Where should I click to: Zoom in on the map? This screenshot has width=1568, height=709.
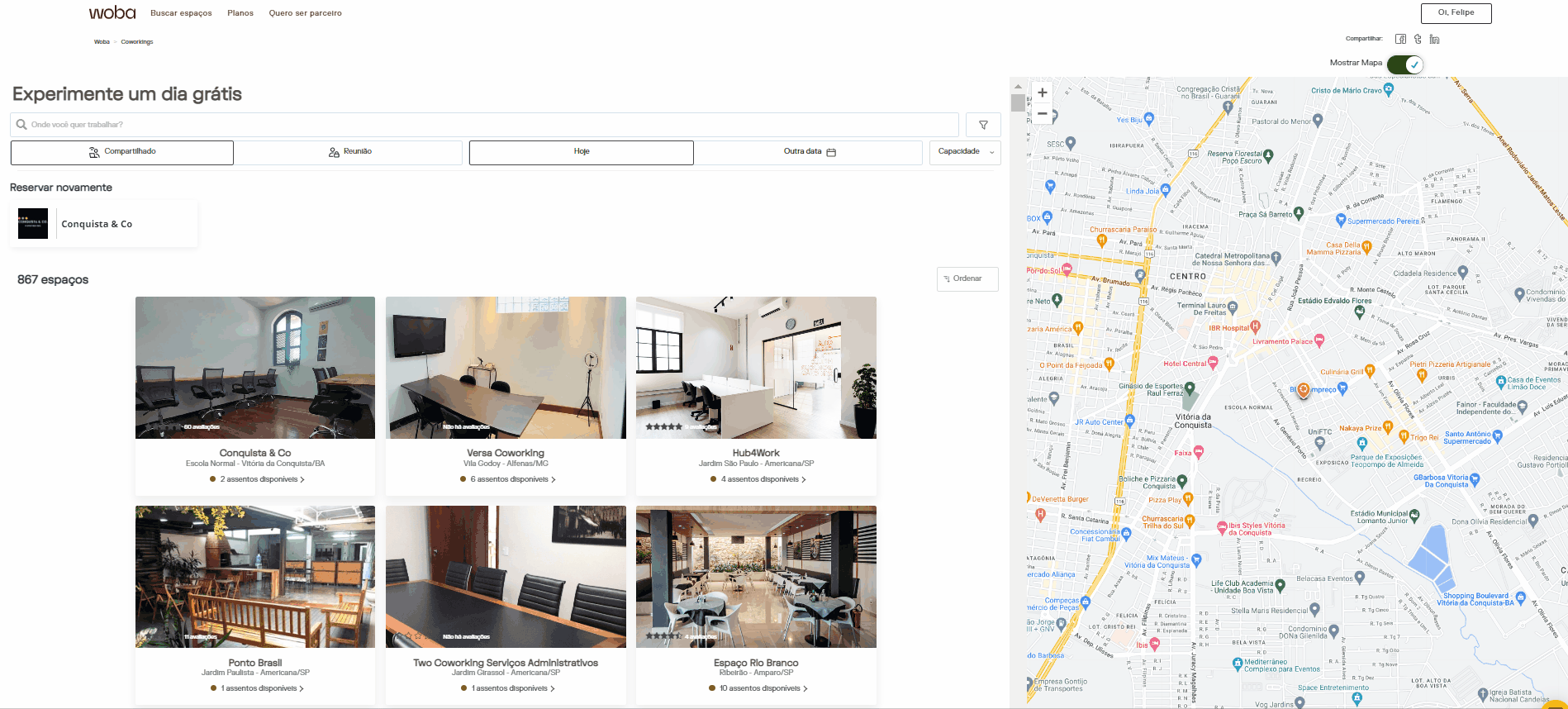pos(1042,93)
